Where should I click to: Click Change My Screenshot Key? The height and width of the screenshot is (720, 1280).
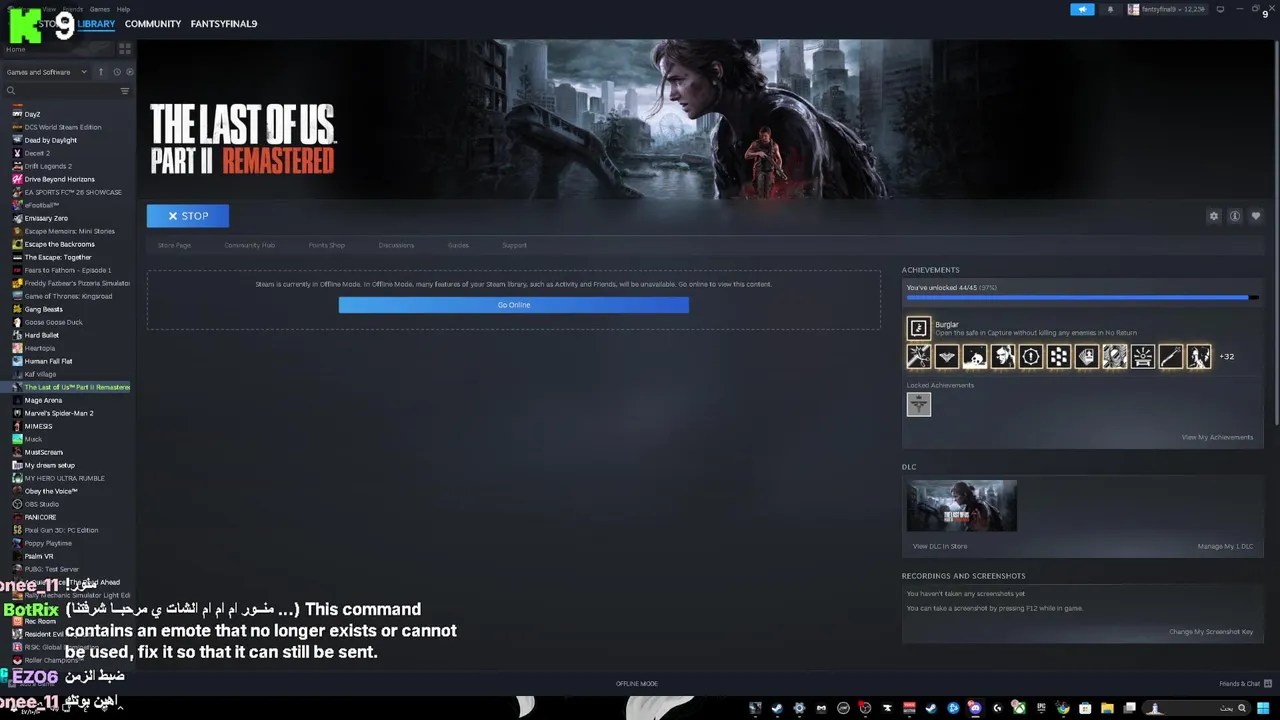[x=1211, y=632]
